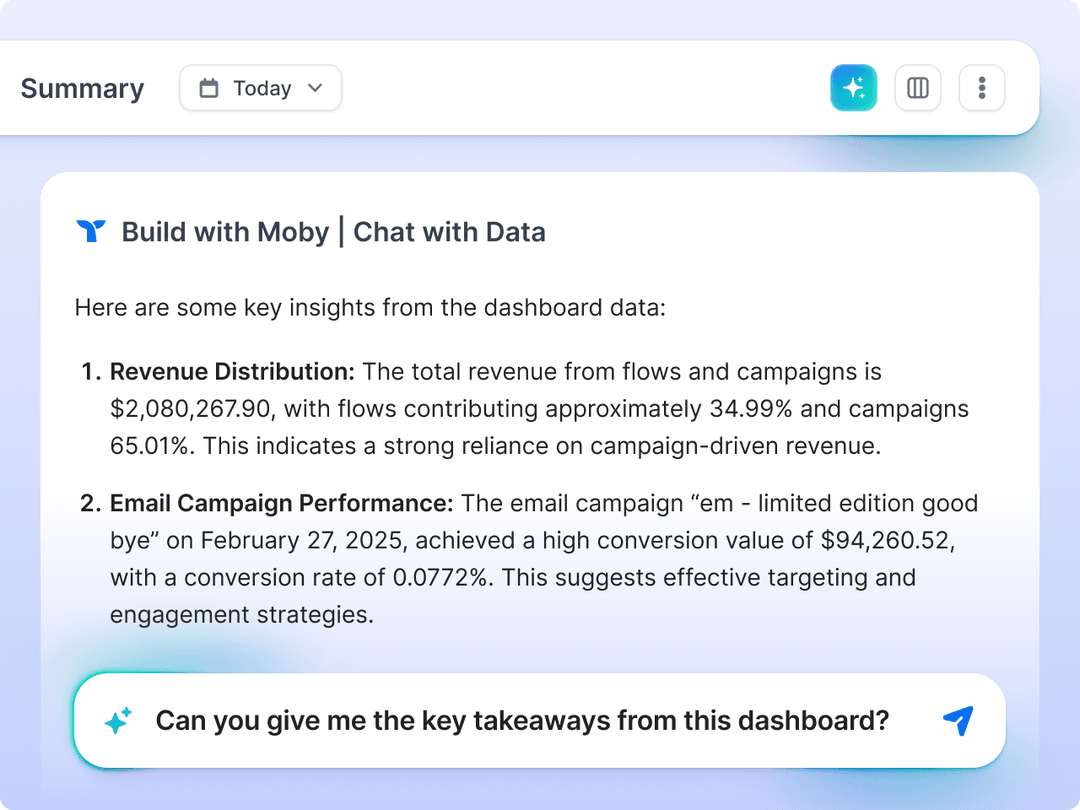The image size is (1080, 810).
Task: Click the Revenue Distribution bold label
Action: tap(232, 371)
